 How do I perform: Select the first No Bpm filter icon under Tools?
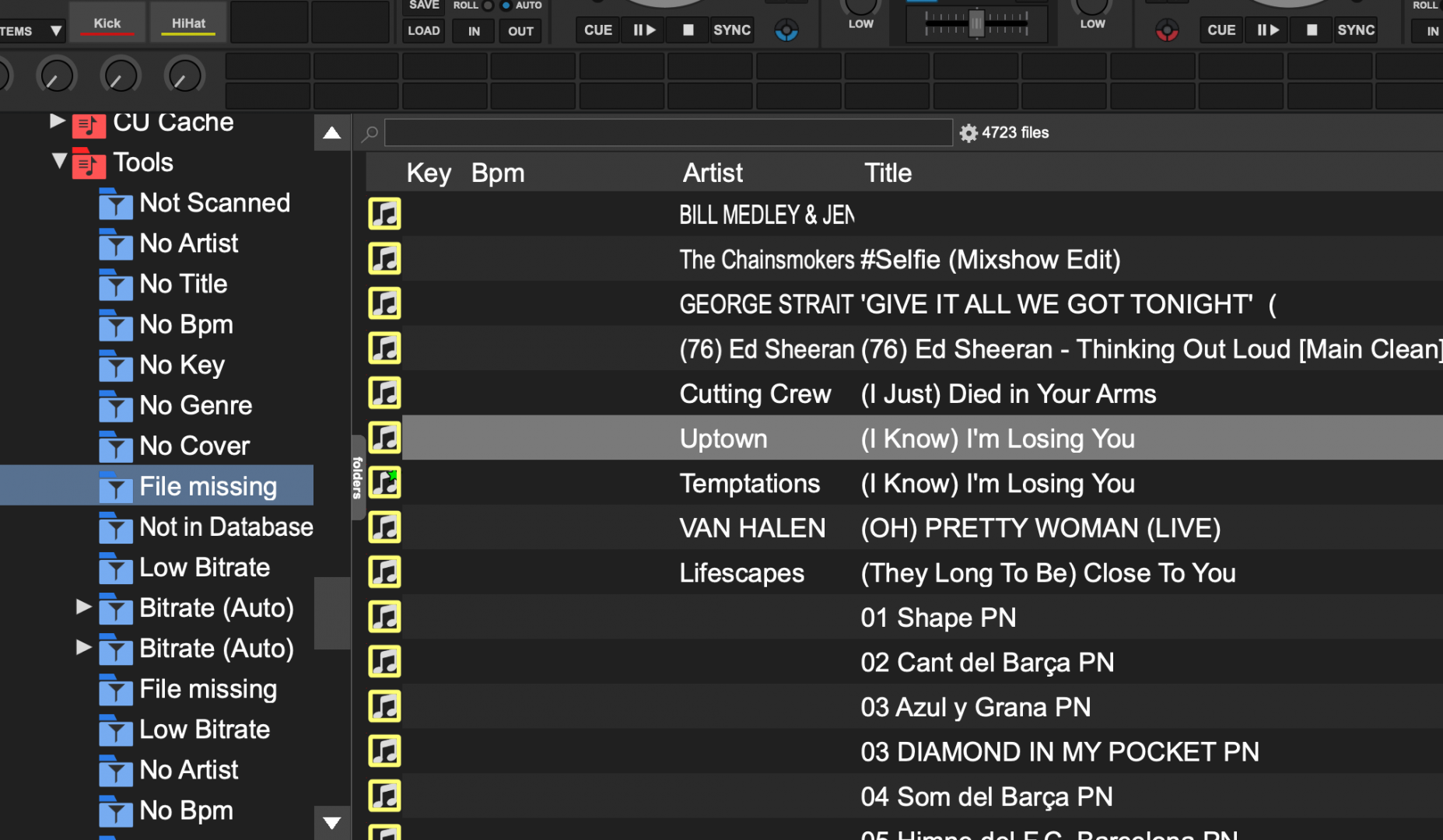click(x=116, y=326)
